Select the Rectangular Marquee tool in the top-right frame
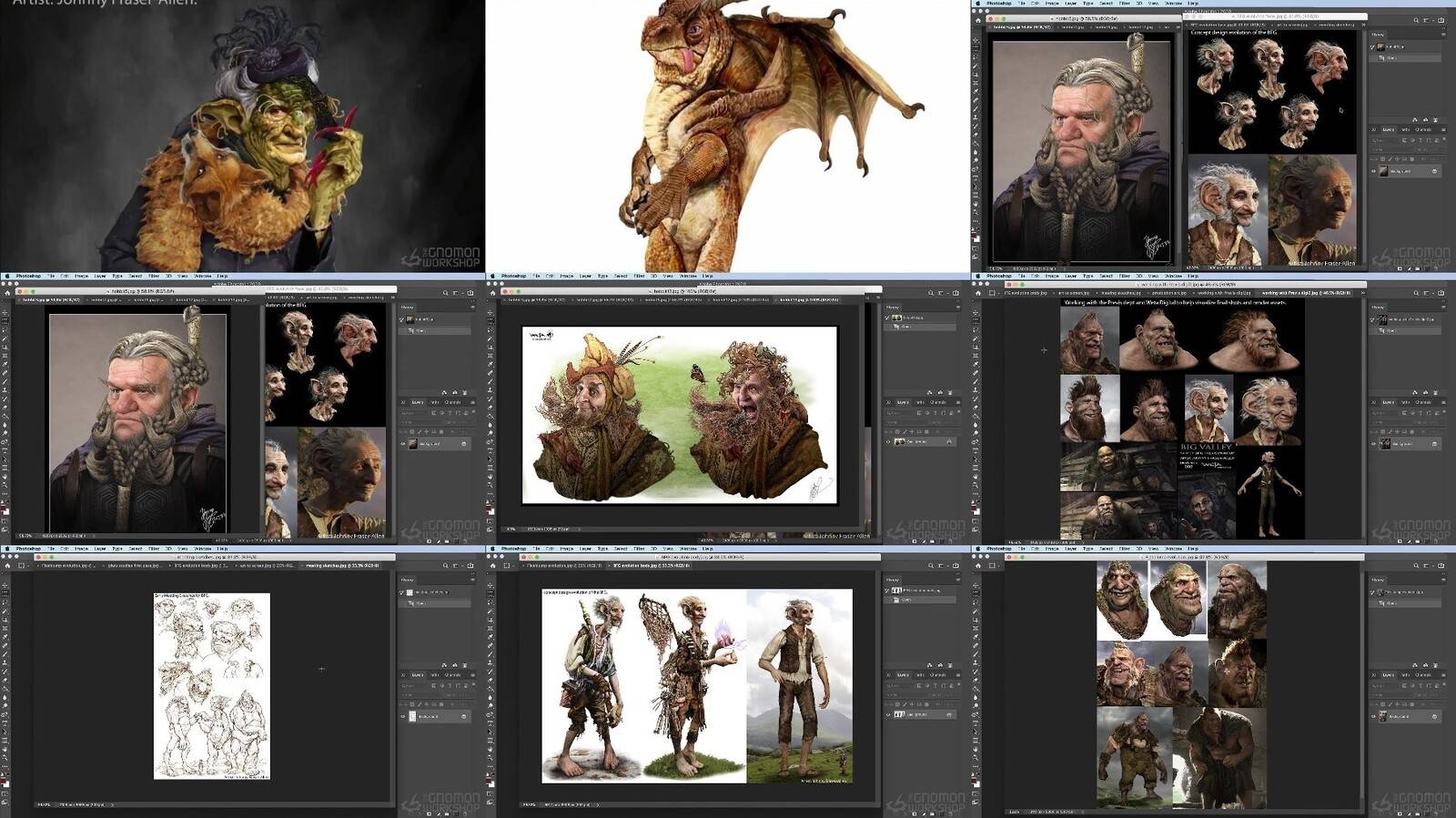The height and width of the screenshot is (818, 1456). coord(976,47)
